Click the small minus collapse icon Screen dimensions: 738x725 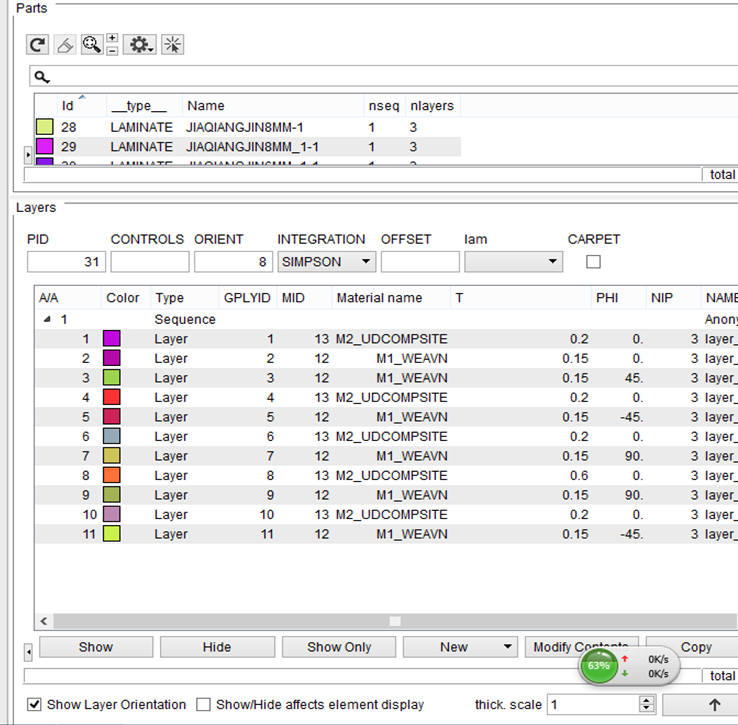click(112, 50)
